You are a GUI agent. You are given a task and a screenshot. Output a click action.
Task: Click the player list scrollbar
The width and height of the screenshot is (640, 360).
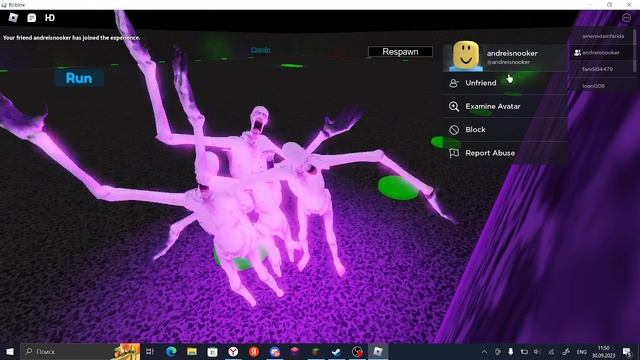click(634, 51)
